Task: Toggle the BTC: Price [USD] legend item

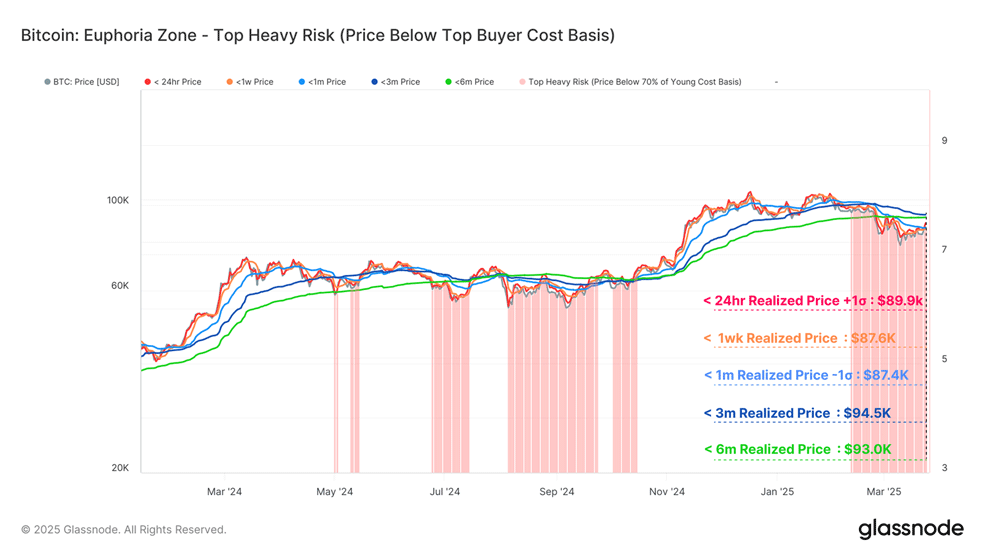Action: (x=82, y=82)
